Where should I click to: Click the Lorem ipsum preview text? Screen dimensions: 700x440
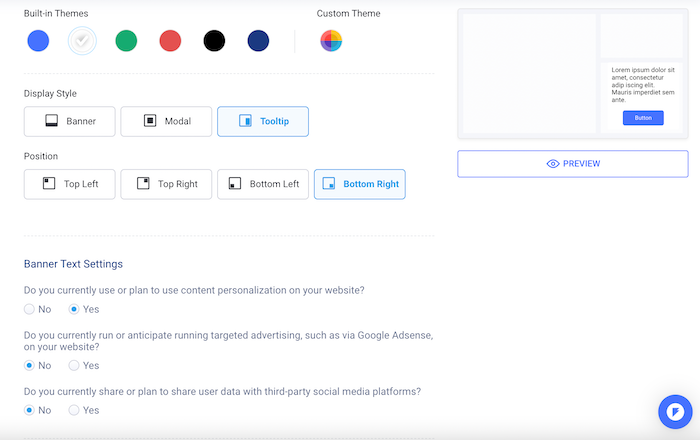643,85
